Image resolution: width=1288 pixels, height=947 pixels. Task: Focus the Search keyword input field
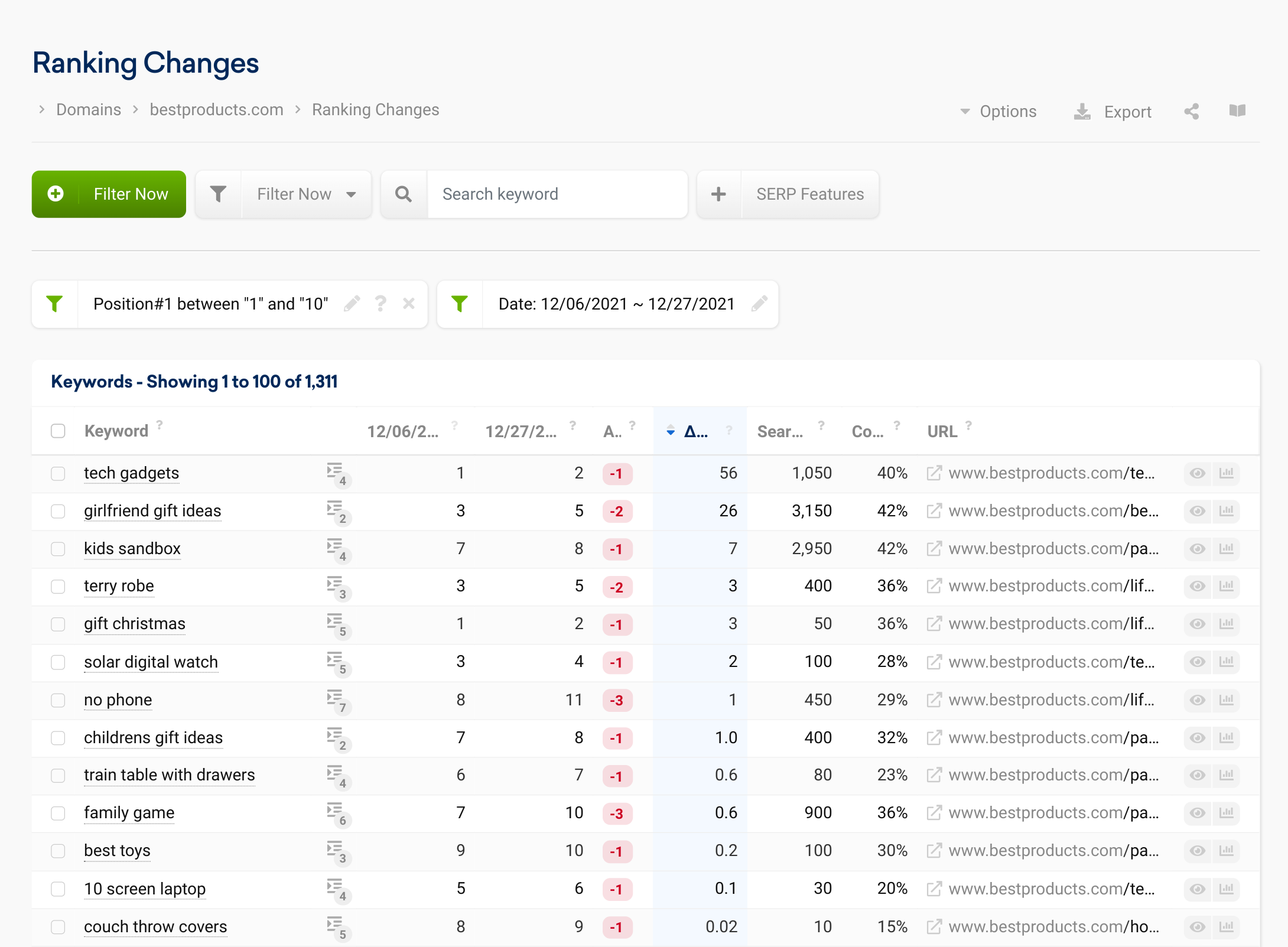pos(557,194)
